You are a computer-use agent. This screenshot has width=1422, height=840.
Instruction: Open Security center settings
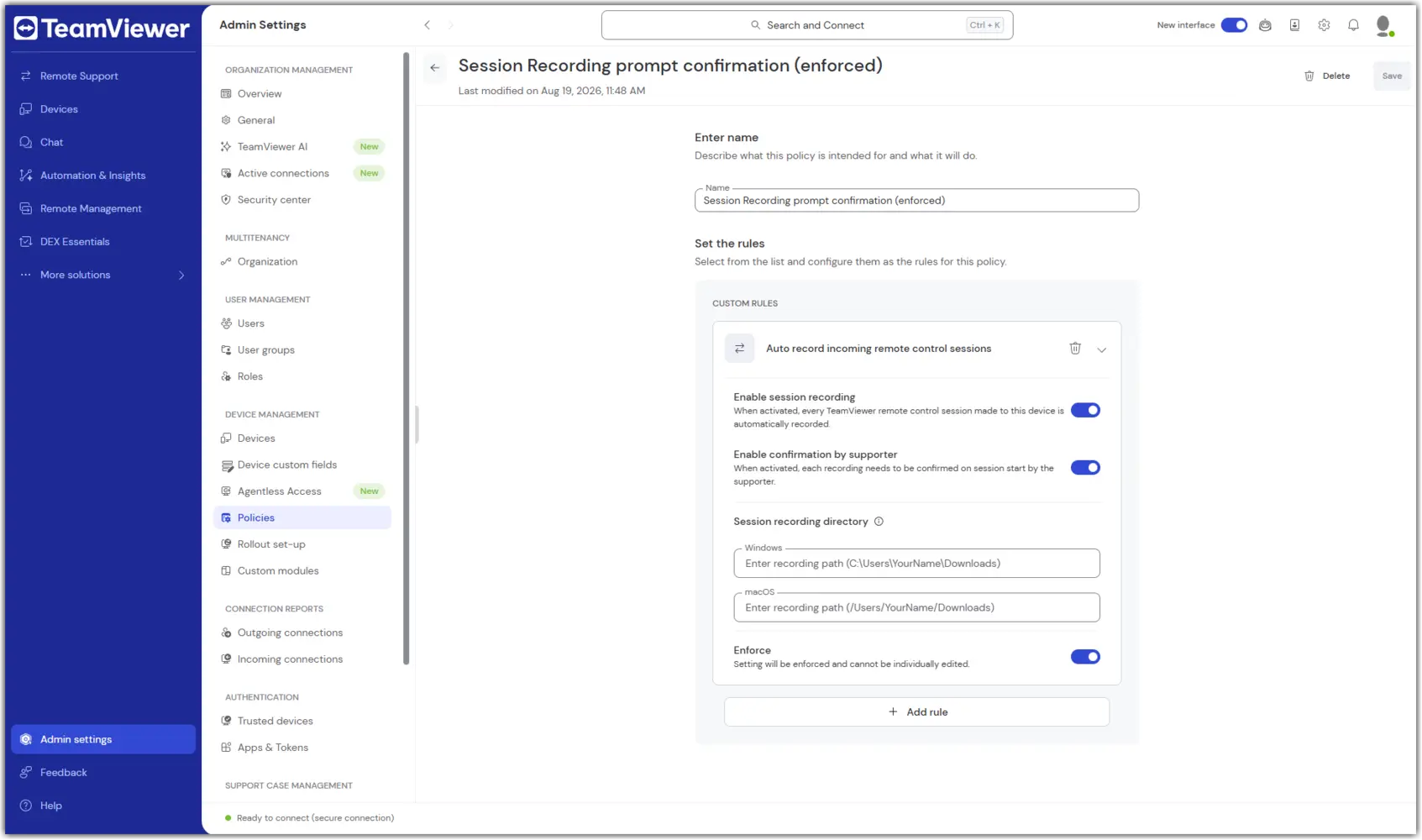[302, 200]
